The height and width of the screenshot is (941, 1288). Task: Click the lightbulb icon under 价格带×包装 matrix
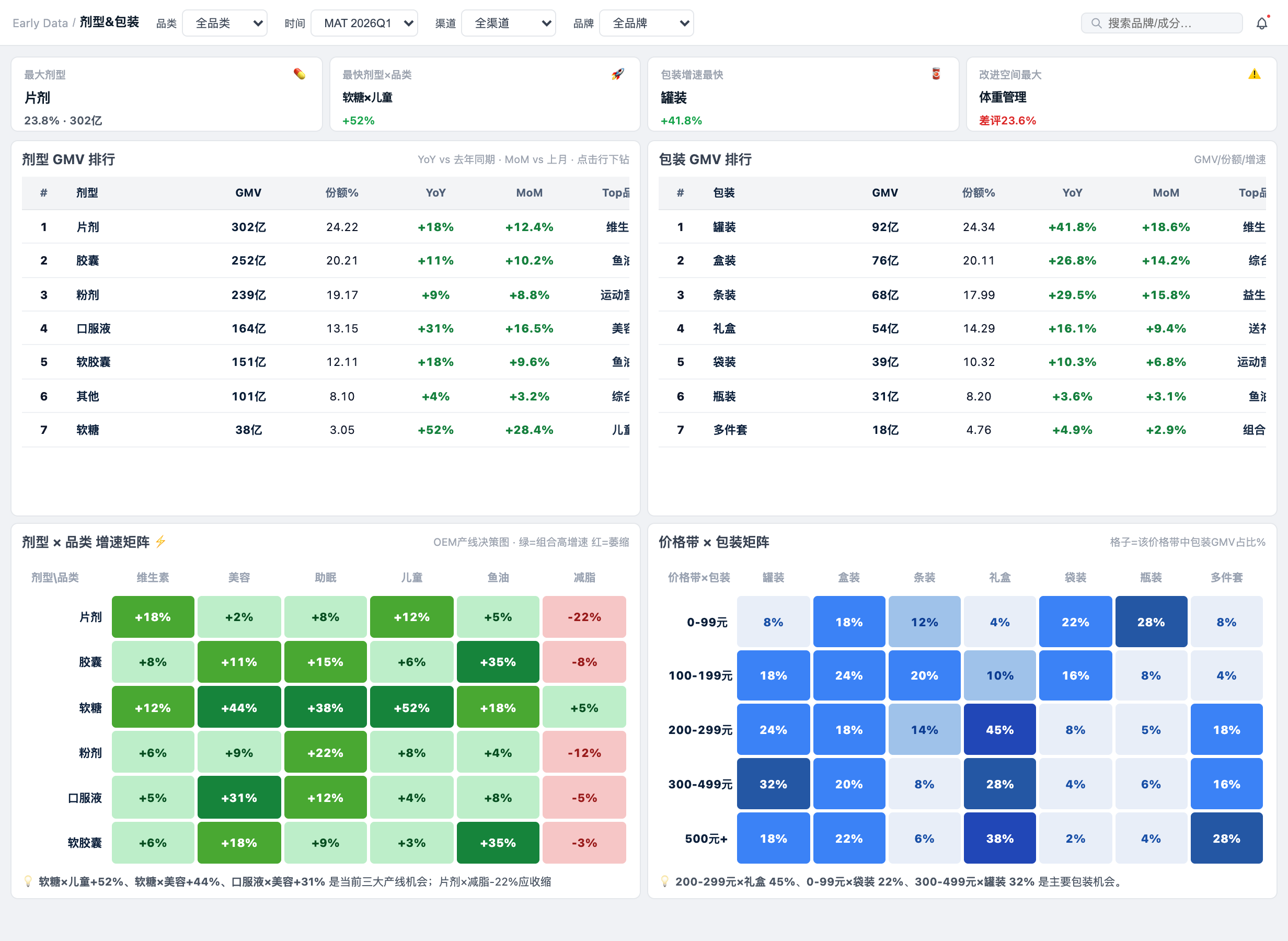click(x=664, y=881)
